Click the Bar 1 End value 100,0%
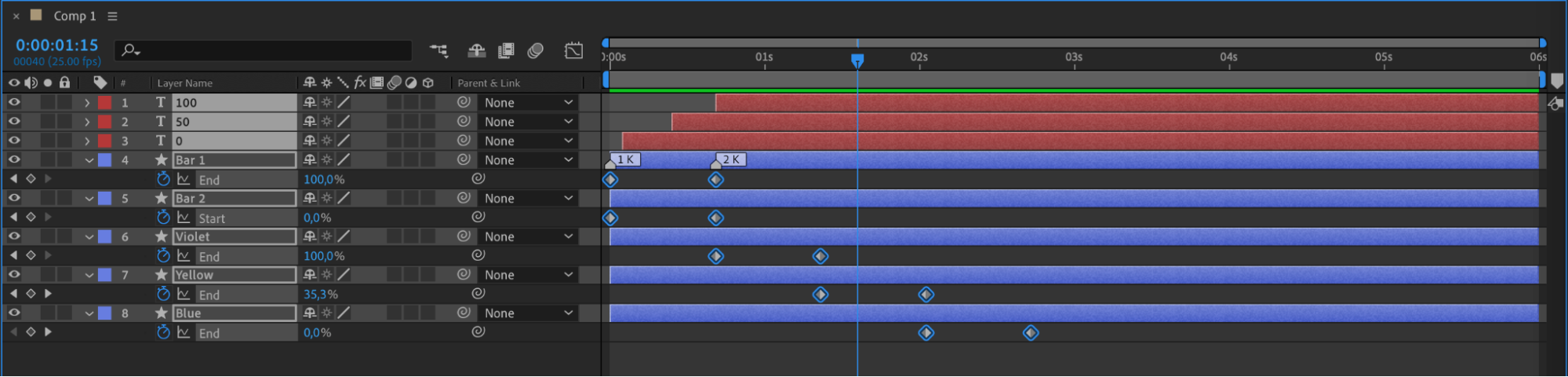 [x=324, y=179]
